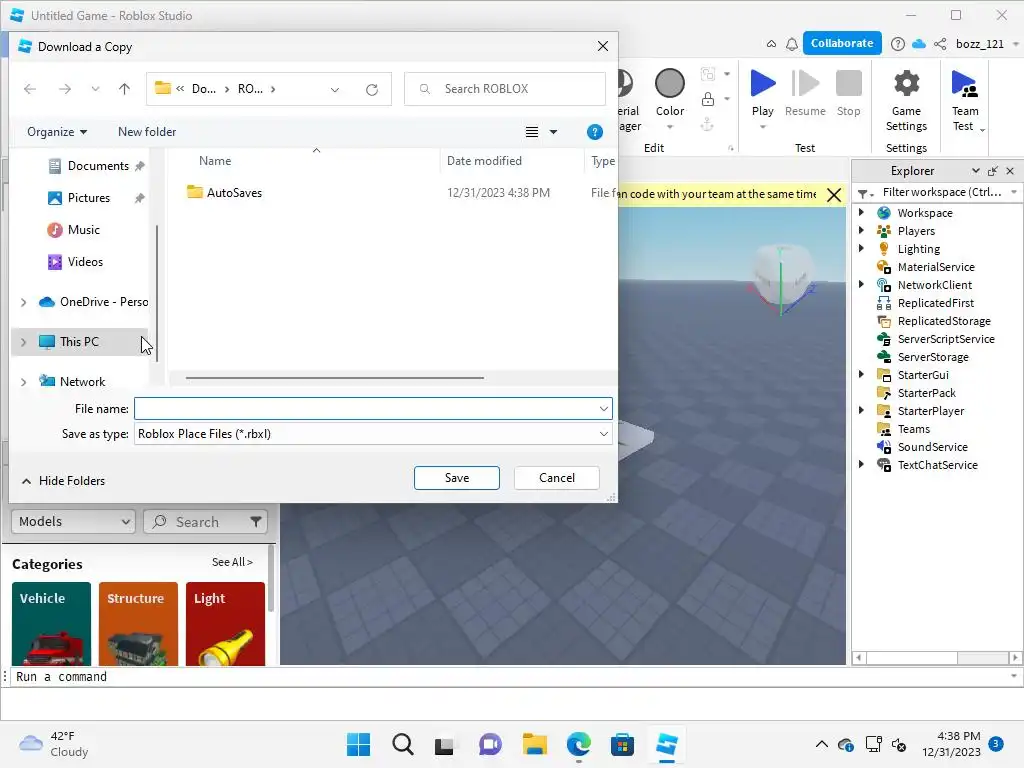This screenshot has width=1024, height=768.
Task: Expand the StarterGui tree arrow
Action: (x=861, y=374)
